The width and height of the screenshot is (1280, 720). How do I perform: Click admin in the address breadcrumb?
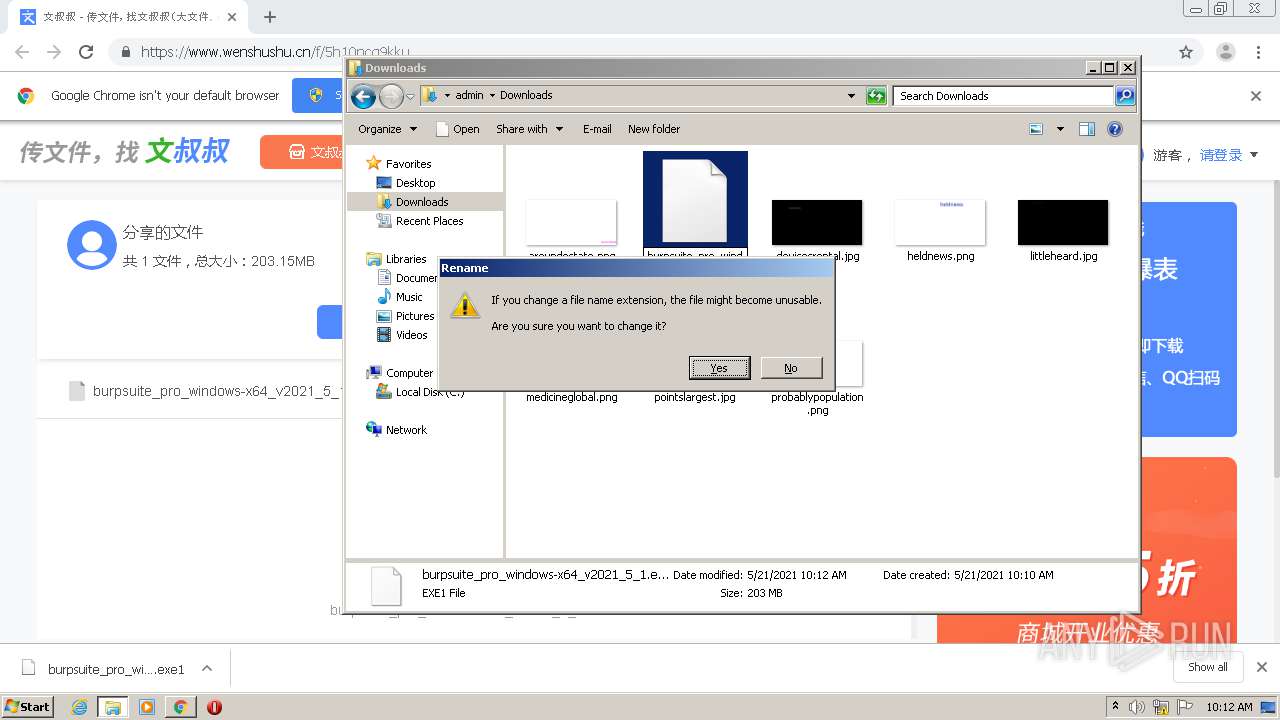469,96
